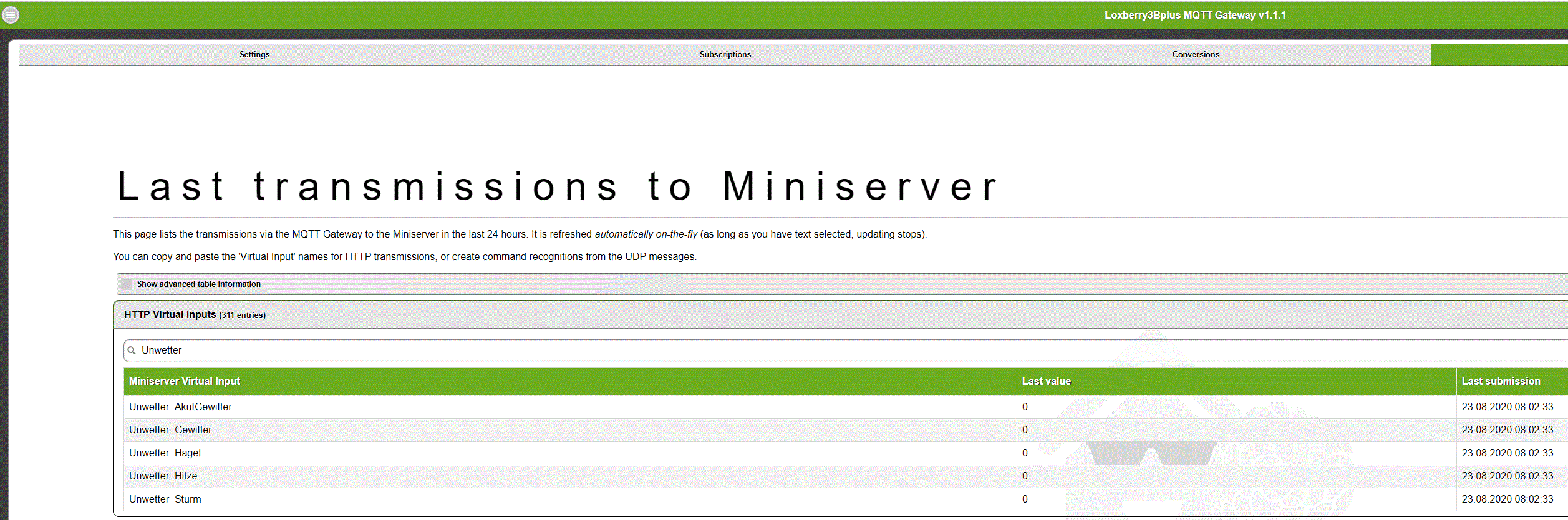Go to the Conversions tab
Viewport: 1568px width, 520px height.
click(1196, 55)
